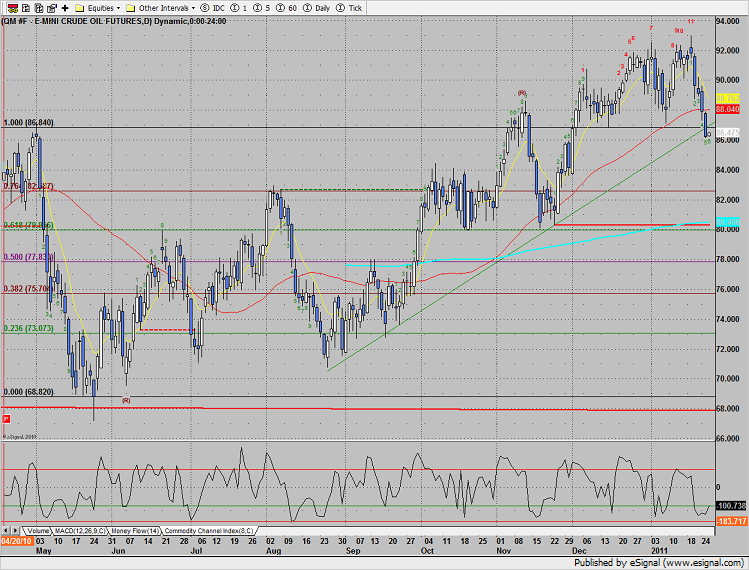
Task: Click the clipboard-style icon in the toolbar
Action: (51, 7)
